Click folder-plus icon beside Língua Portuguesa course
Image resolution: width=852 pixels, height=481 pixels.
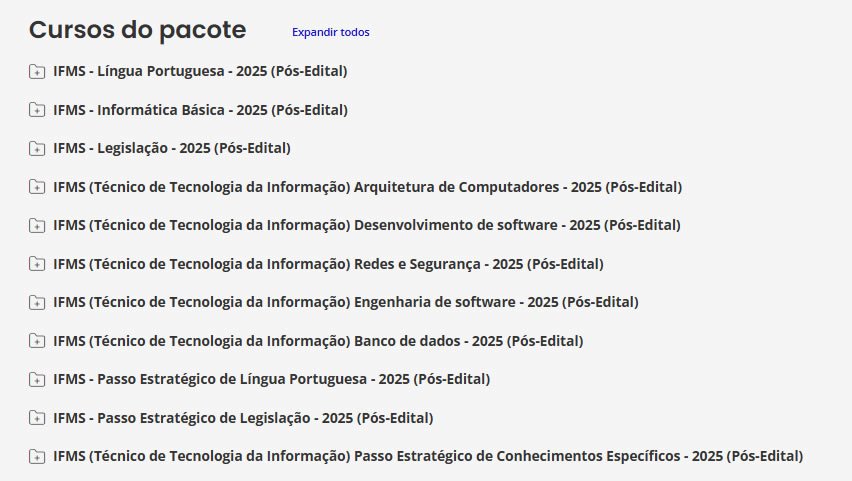tap(37, 71)
